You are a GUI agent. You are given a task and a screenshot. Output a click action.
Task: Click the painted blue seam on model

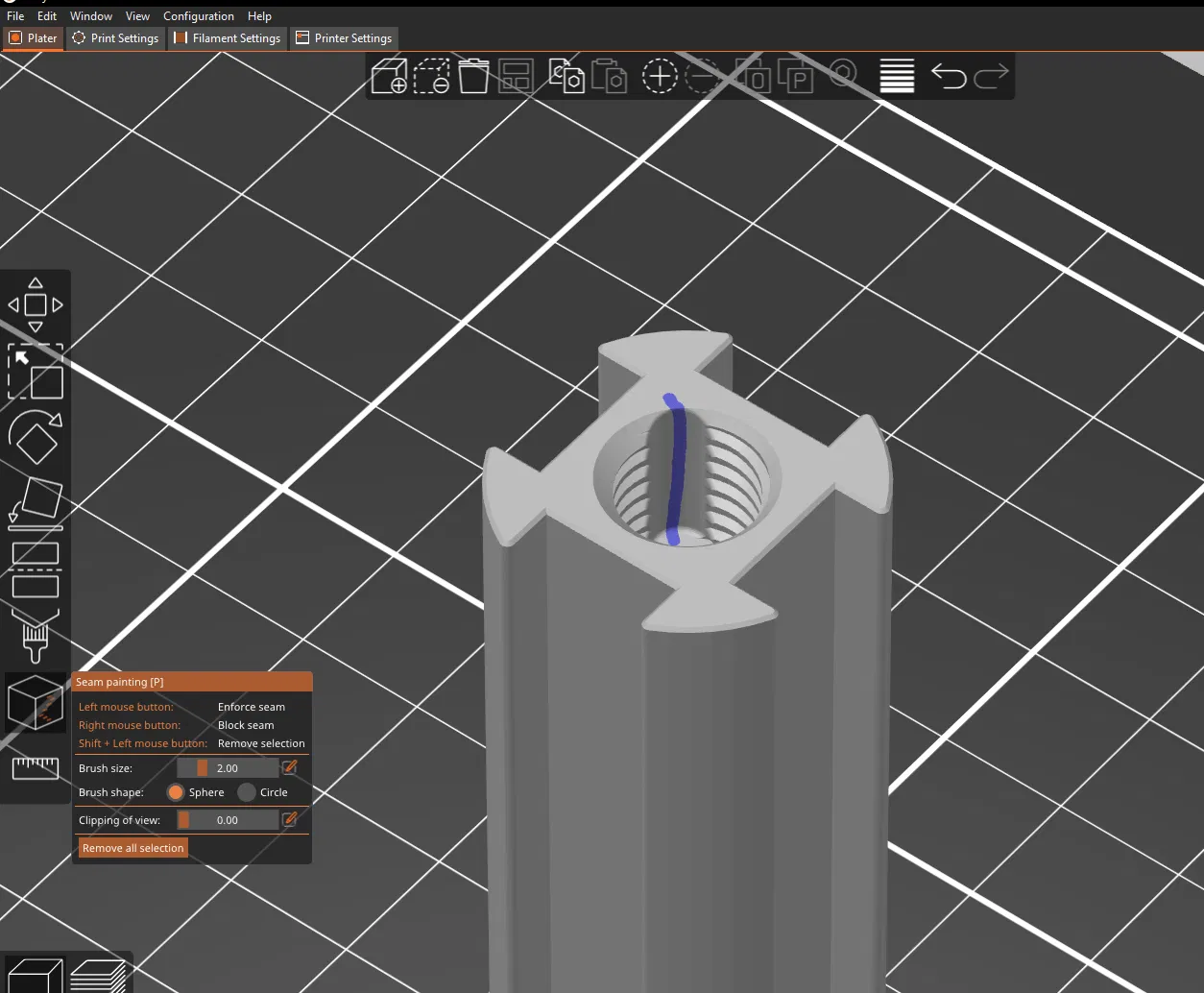click(678, 471)
